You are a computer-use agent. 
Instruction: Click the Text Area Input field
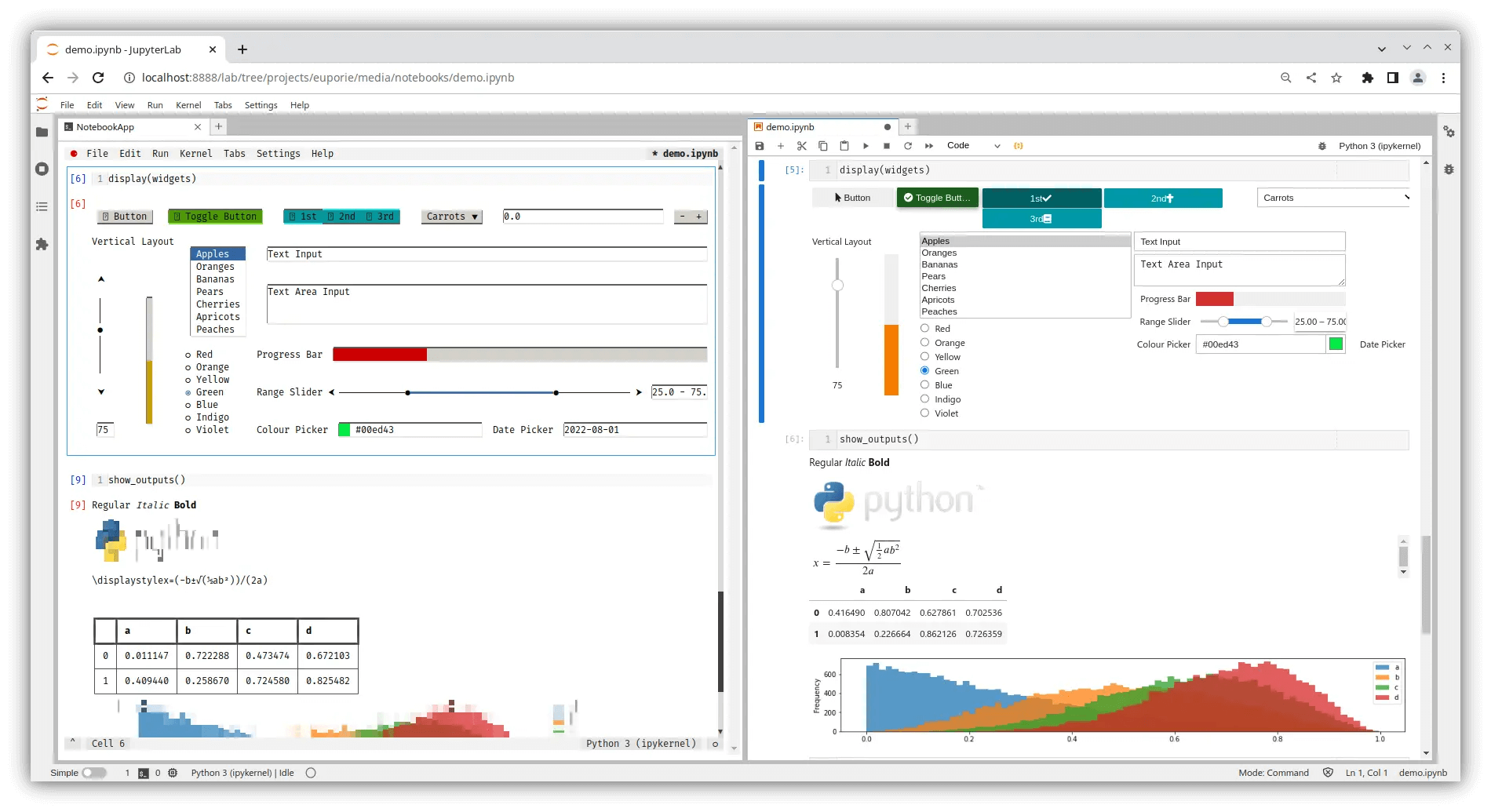tap(1238, 270)
